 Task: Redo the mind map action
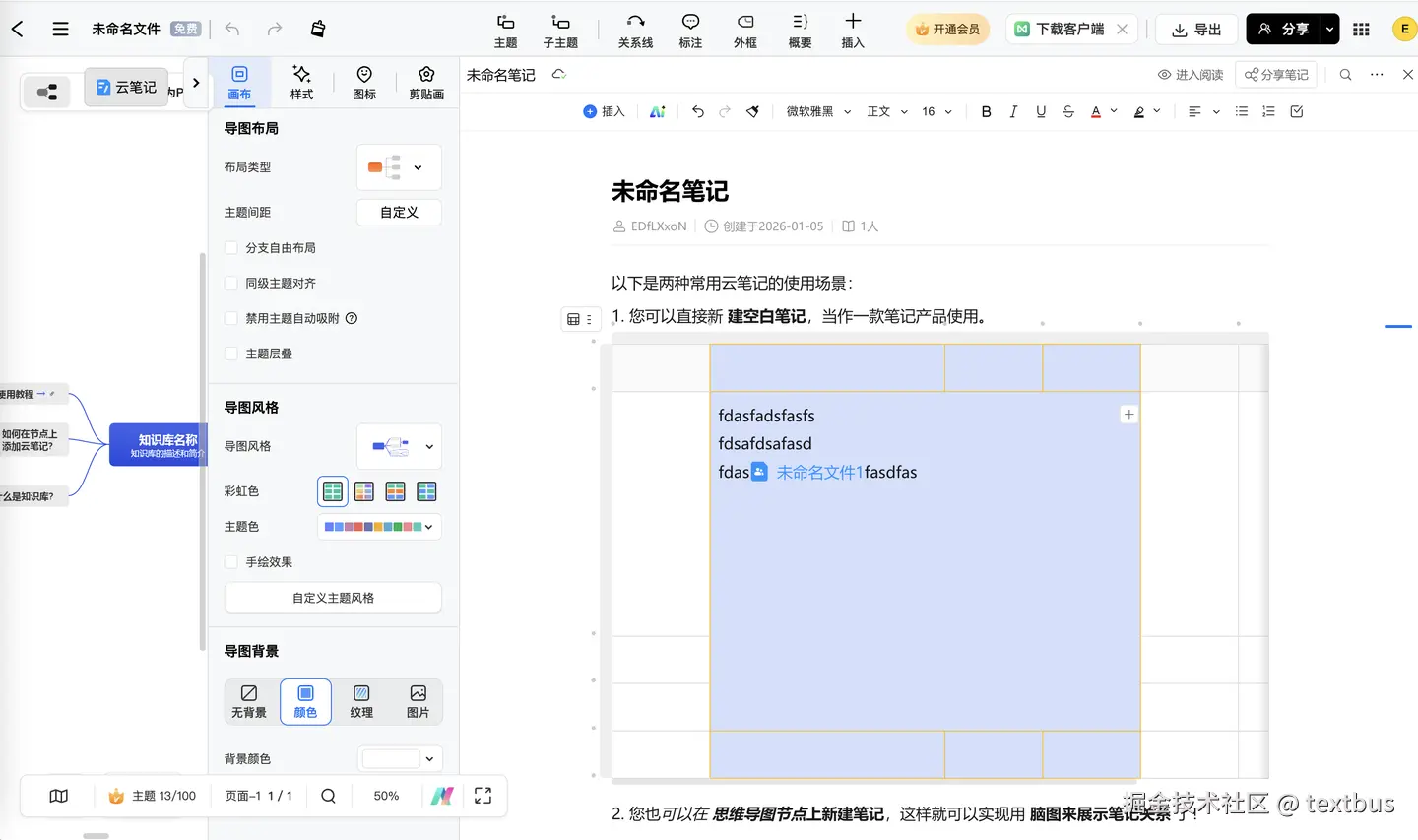click(275, 29)
